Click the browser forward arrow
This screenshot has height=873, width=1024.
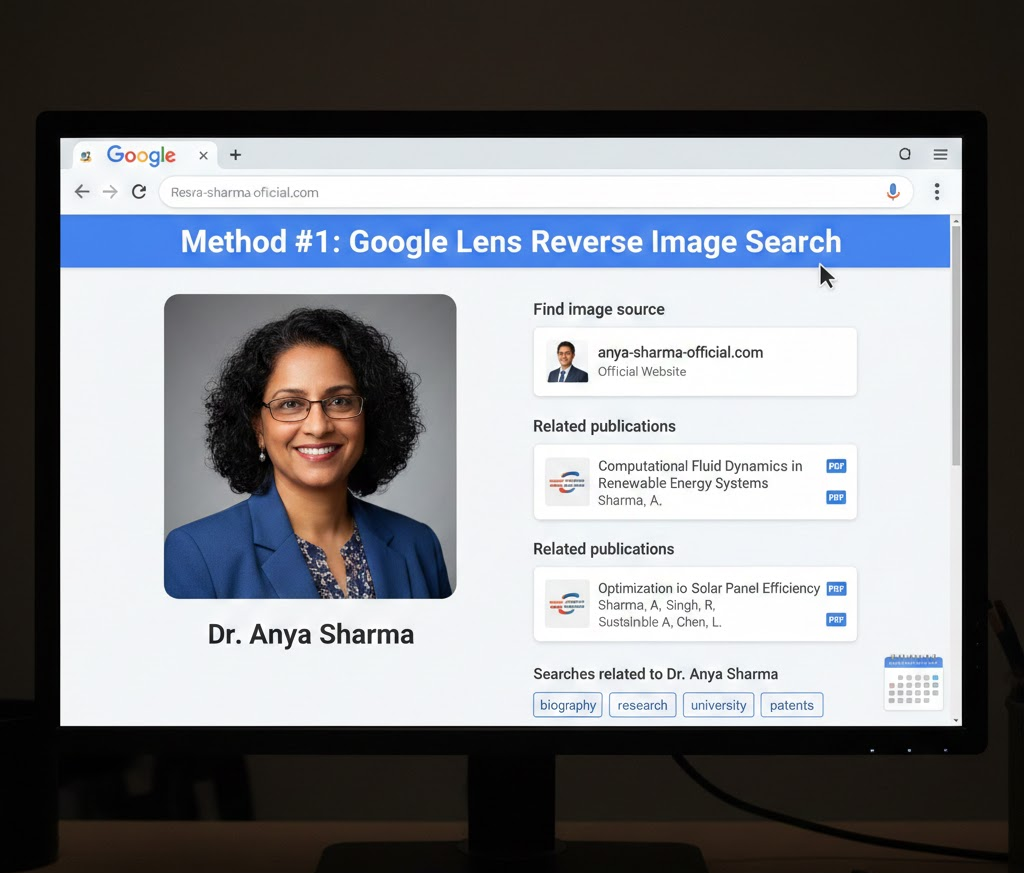point(110,192)
